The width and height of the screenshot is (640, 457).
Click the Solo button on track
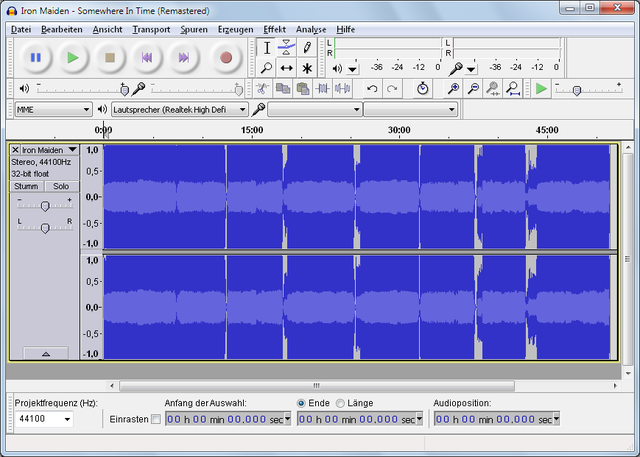tap(61, 186)
